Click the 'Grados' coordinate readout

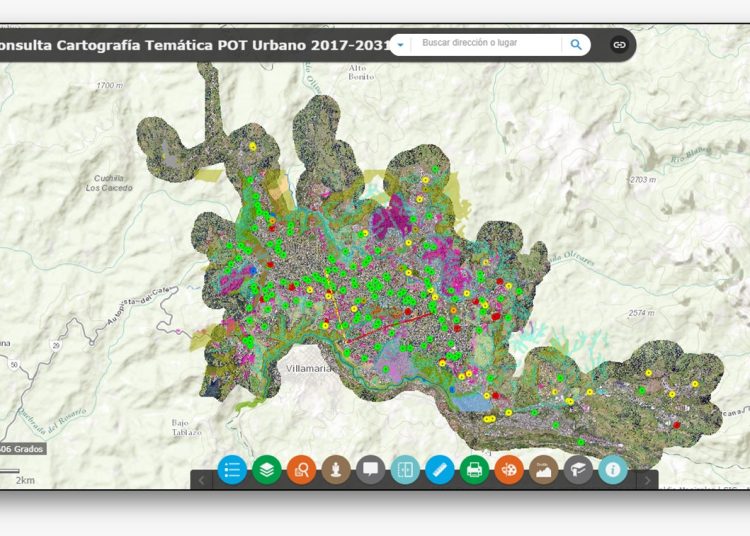23,449
